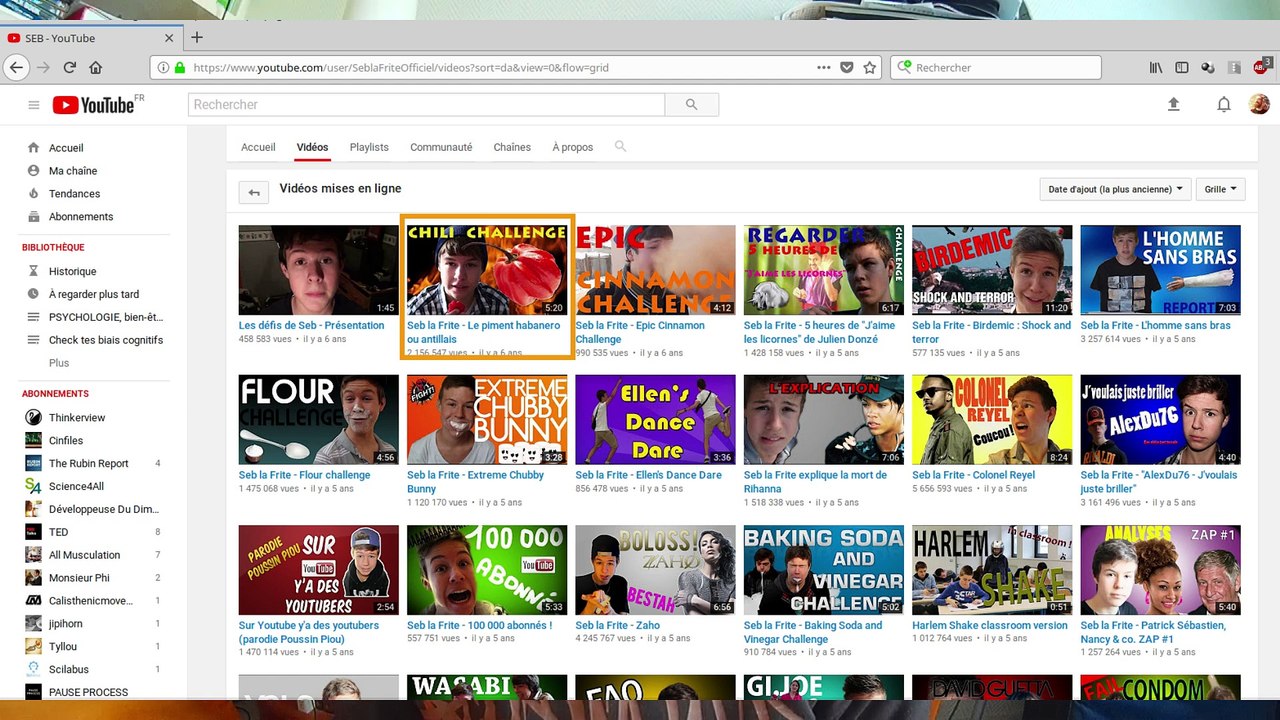Select the Vidéos channel tab

312,147
